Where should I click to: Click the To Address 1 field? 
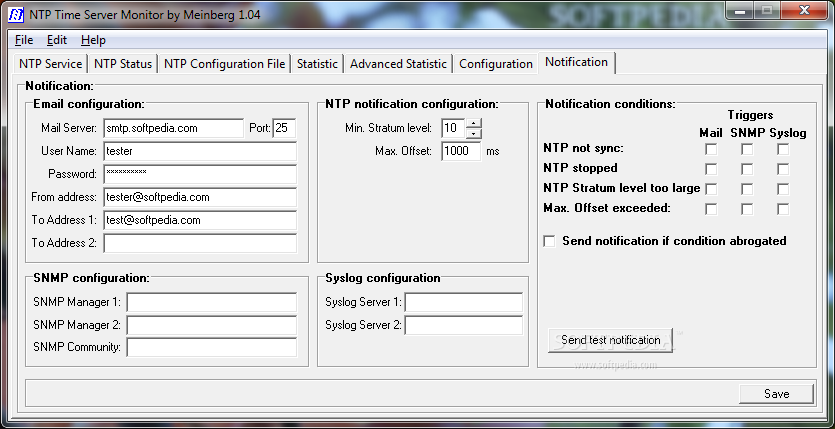click(x=200, y=220)
